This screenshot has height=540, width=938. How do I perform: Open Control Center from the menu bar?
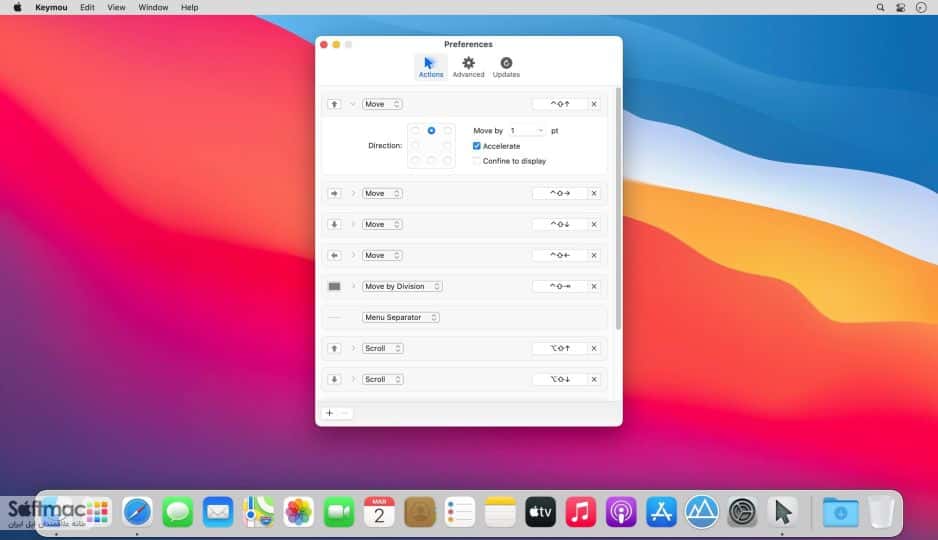(x=900, y=8)
